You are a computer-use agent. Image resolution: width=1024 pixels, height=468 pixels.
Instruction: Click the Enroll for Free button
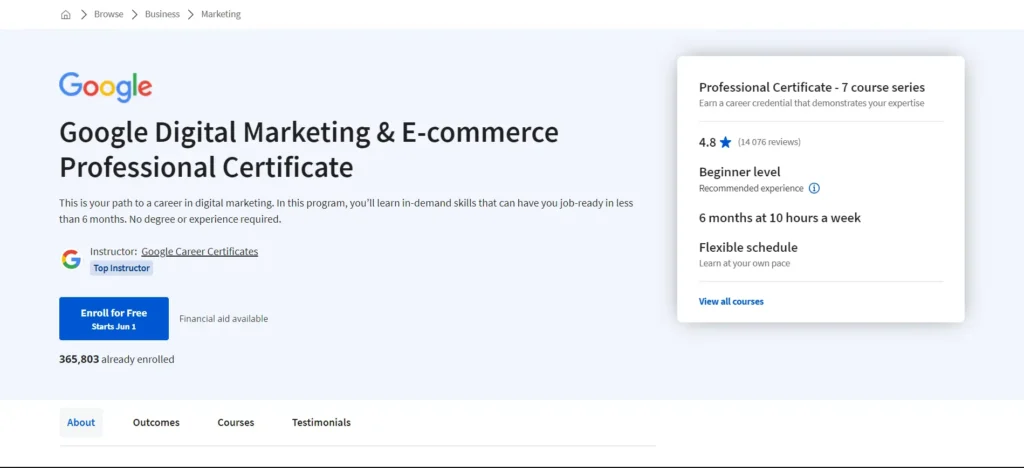pyautogui.click(x=114, y=319)
